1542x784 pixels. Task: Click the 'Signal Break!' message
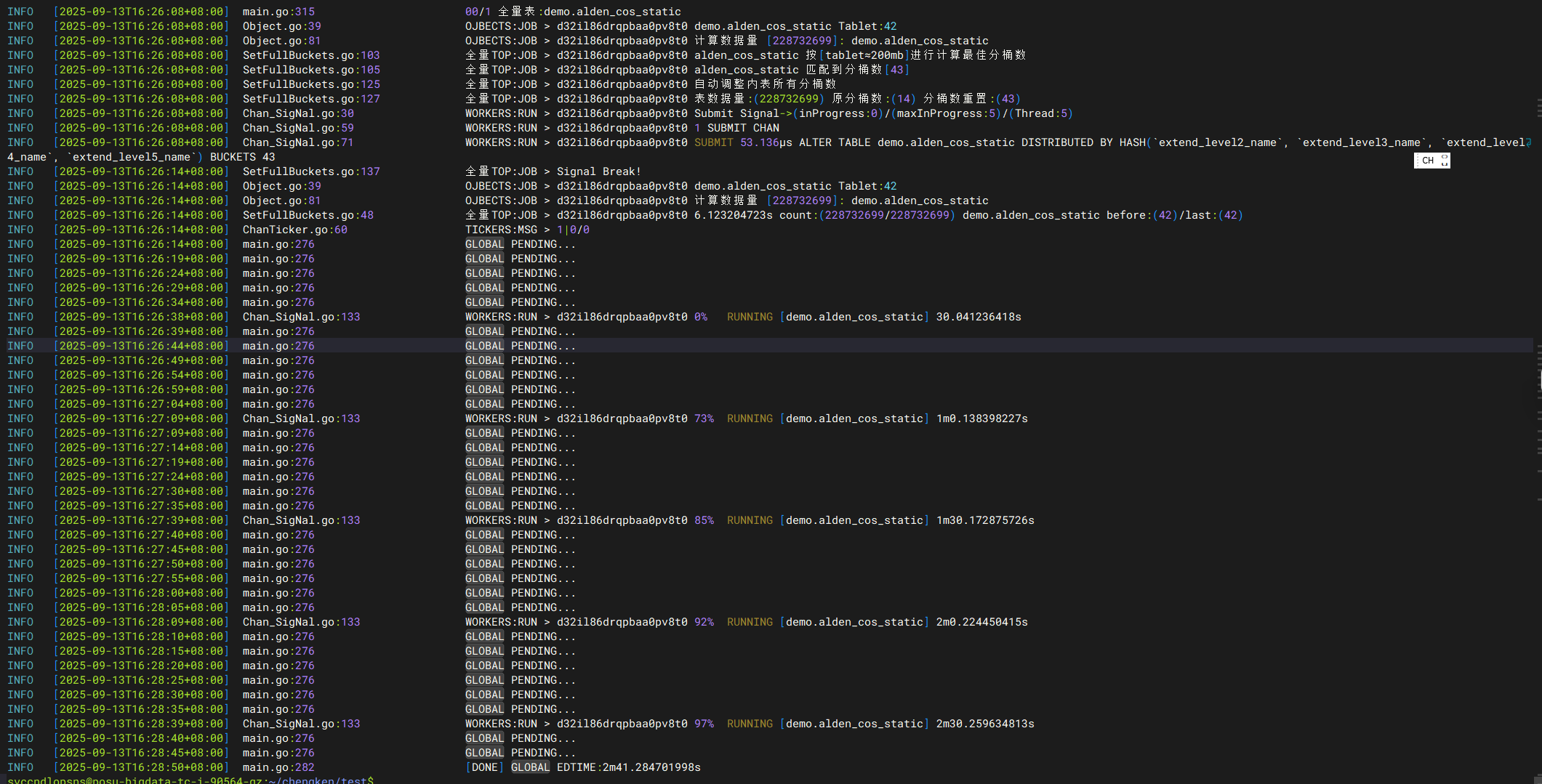point(599,171)
